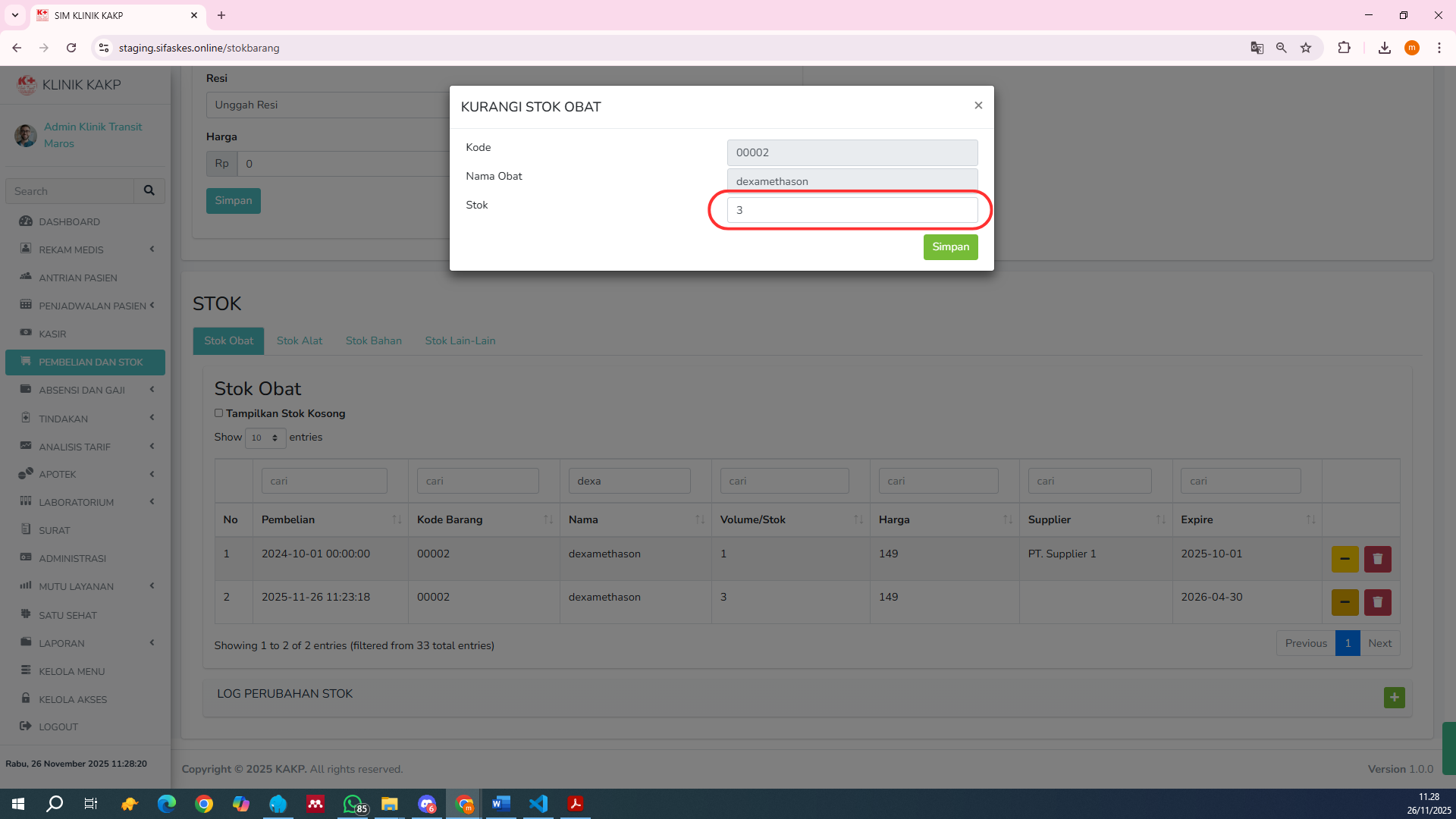Click the sidebar search magnifier icon
This screenshot has width=1456, height=819.
(x=149, y=191)
